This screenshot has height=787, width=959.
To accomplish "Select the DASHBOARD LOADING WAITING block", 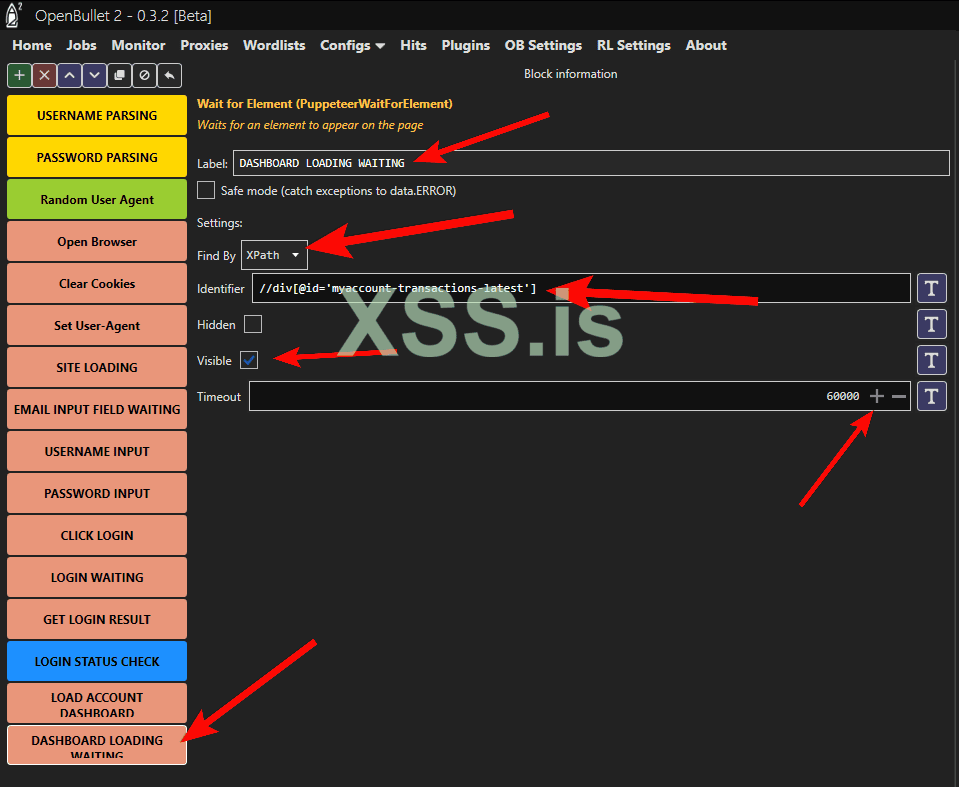I will coord(97,745).
